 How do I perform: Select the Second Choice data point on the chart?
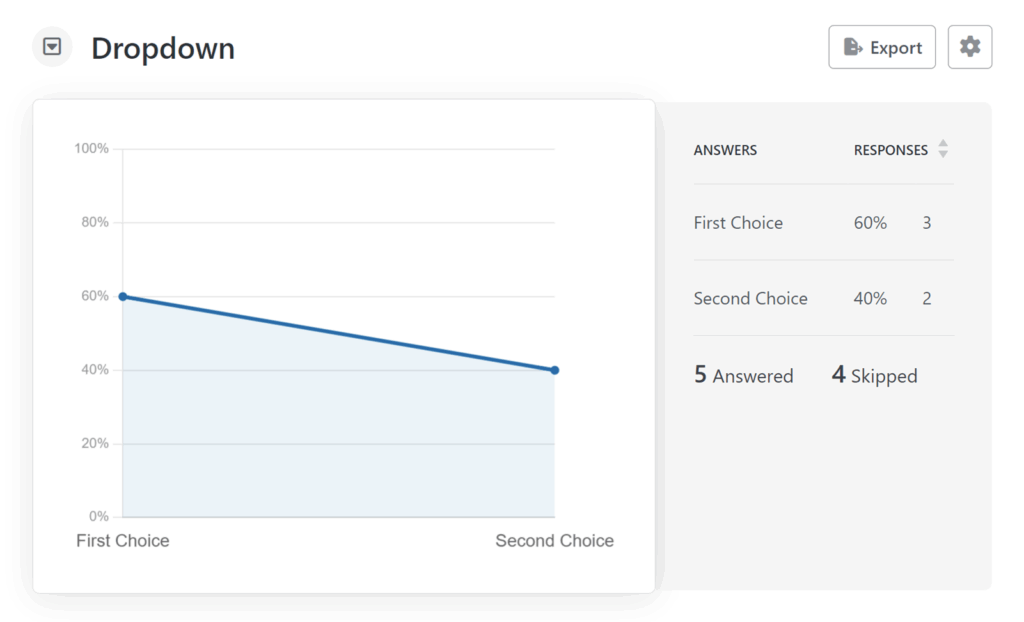pyautogui.click(x=554, y=370)
